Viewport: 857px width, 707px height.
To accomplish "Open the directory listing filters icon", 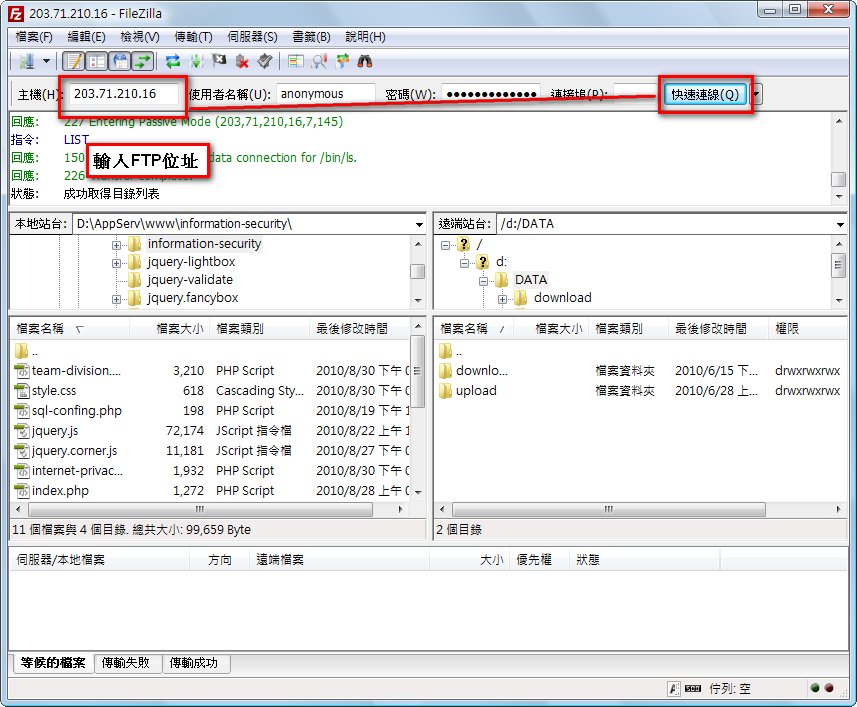I will (296, 61).
